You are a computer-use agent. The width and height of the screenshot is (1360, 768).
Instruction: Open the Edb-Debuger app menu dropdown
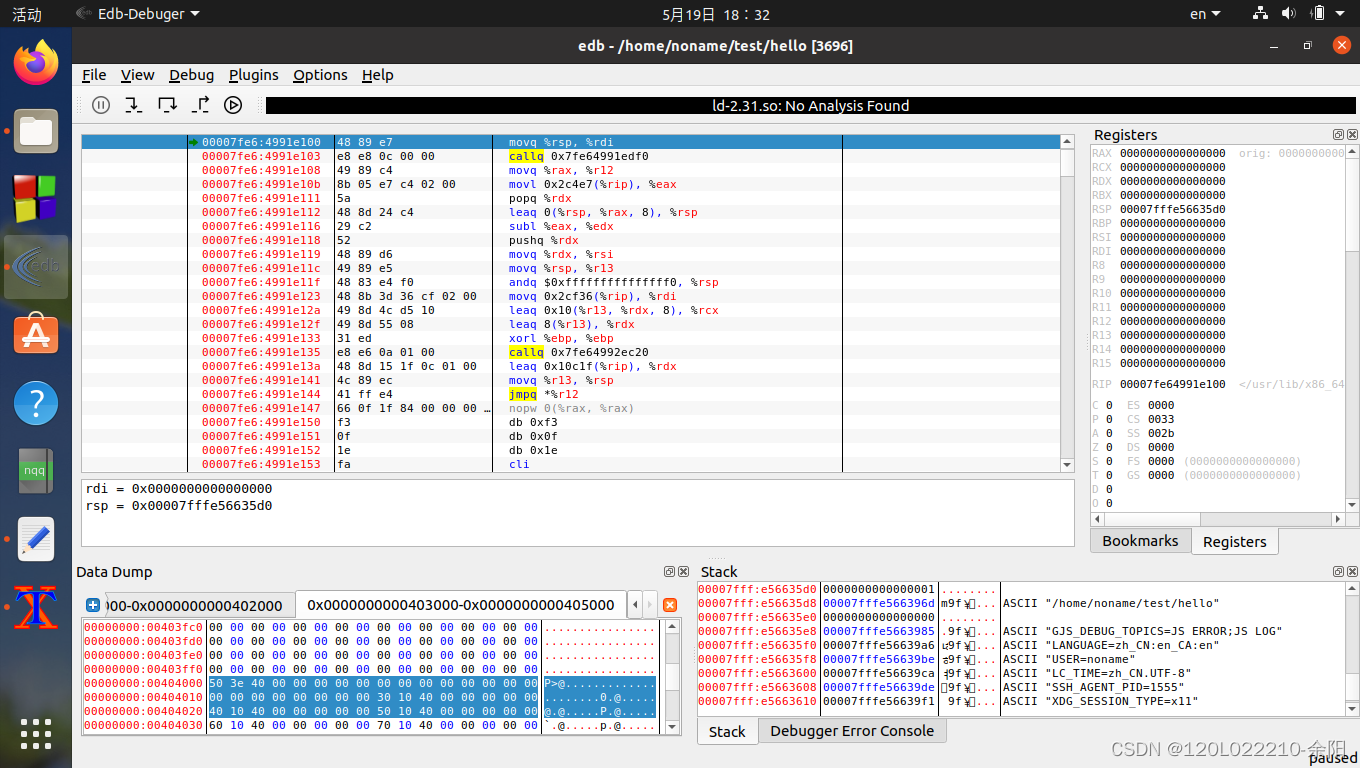click(137, 14)
